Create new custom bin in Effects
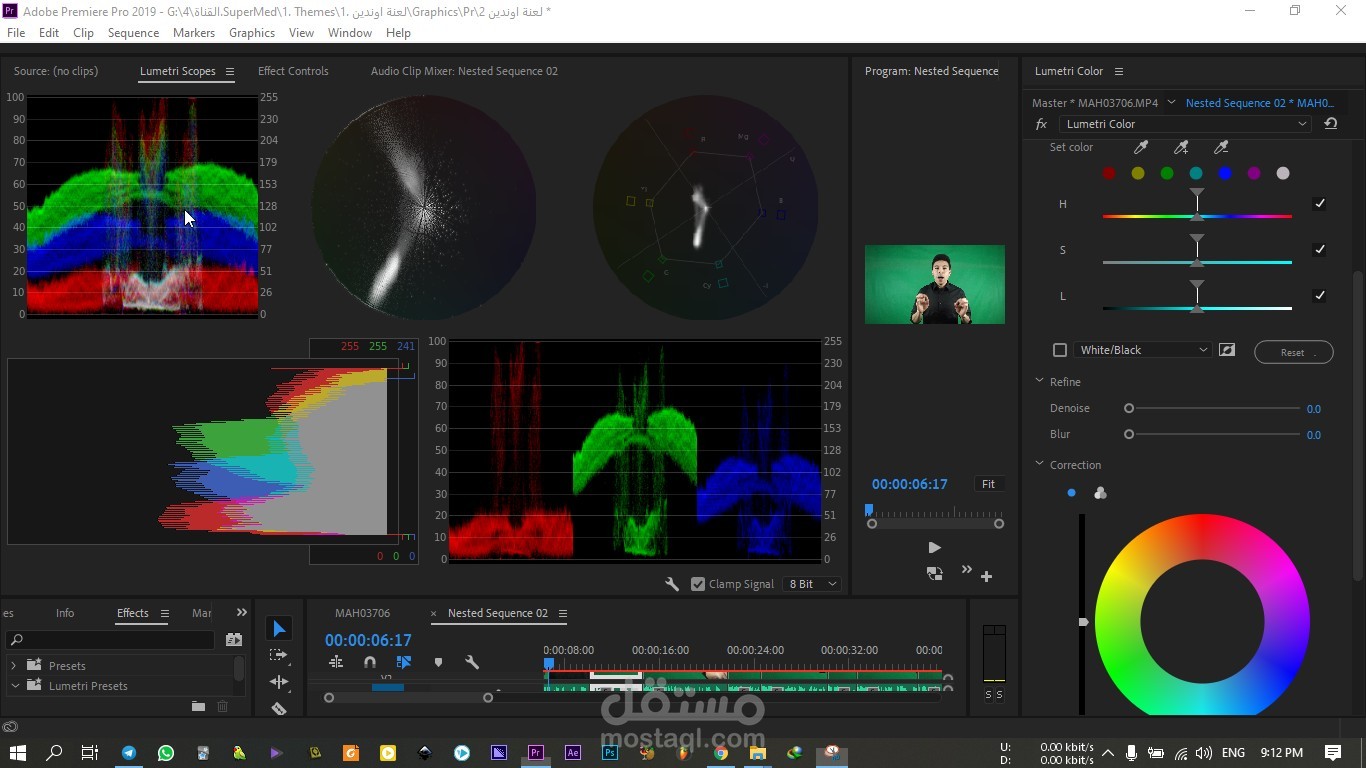 pos(198,706)
